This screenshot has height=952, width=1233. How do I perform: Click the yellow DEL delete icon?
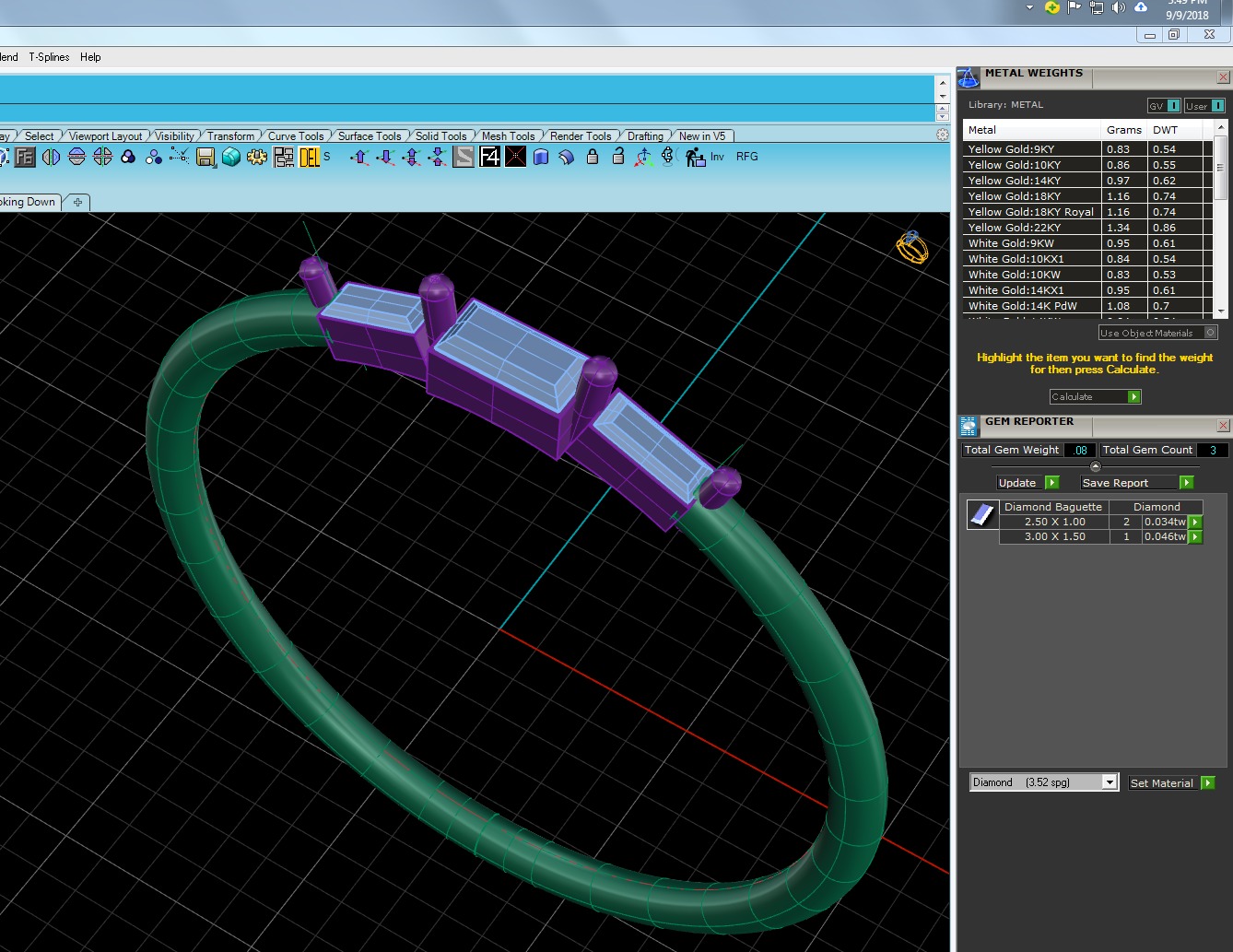point(309,157)
